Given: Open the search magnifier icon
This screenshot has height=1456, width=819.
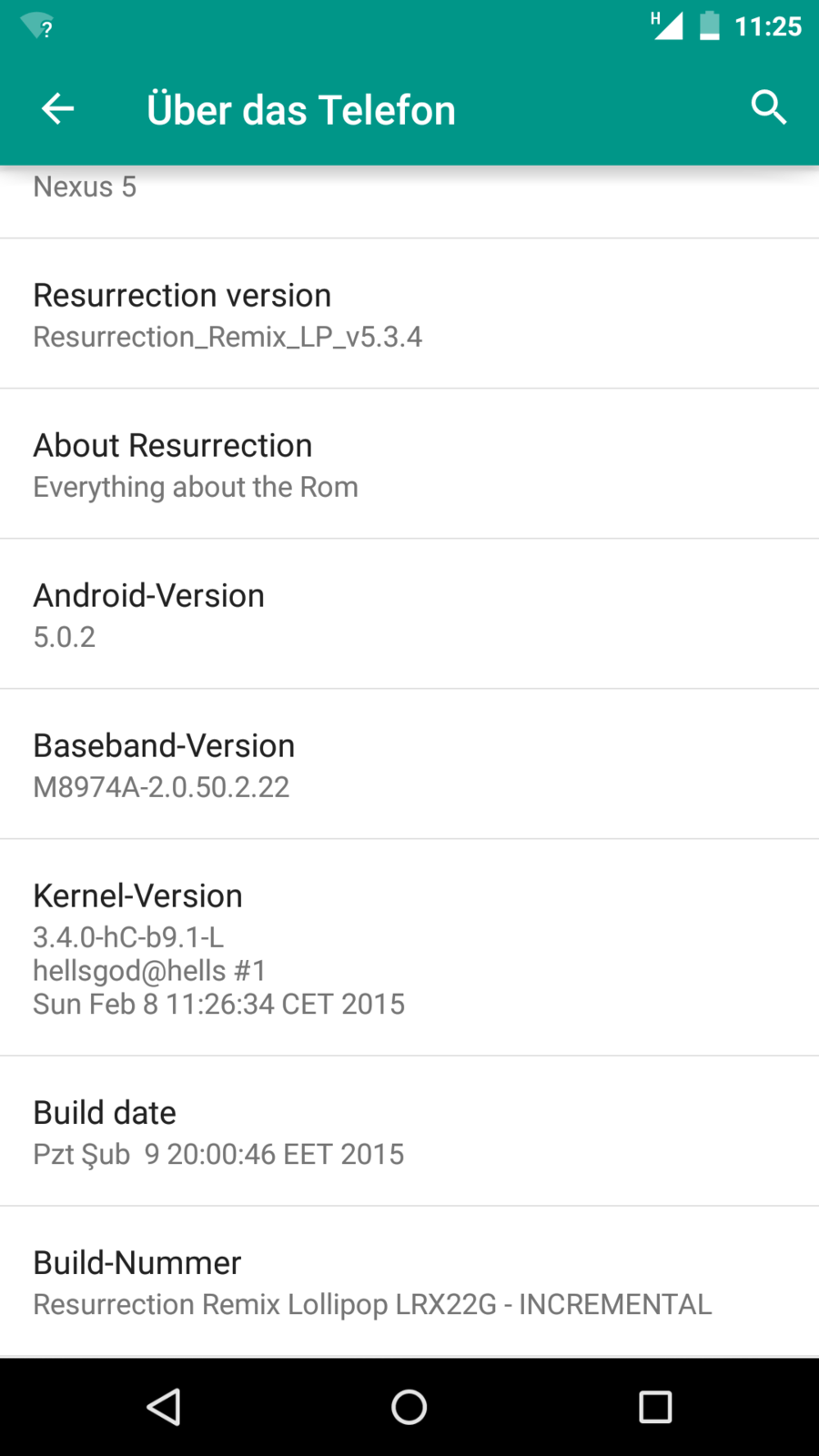Looking at the screenshot, I should point(768,107).
